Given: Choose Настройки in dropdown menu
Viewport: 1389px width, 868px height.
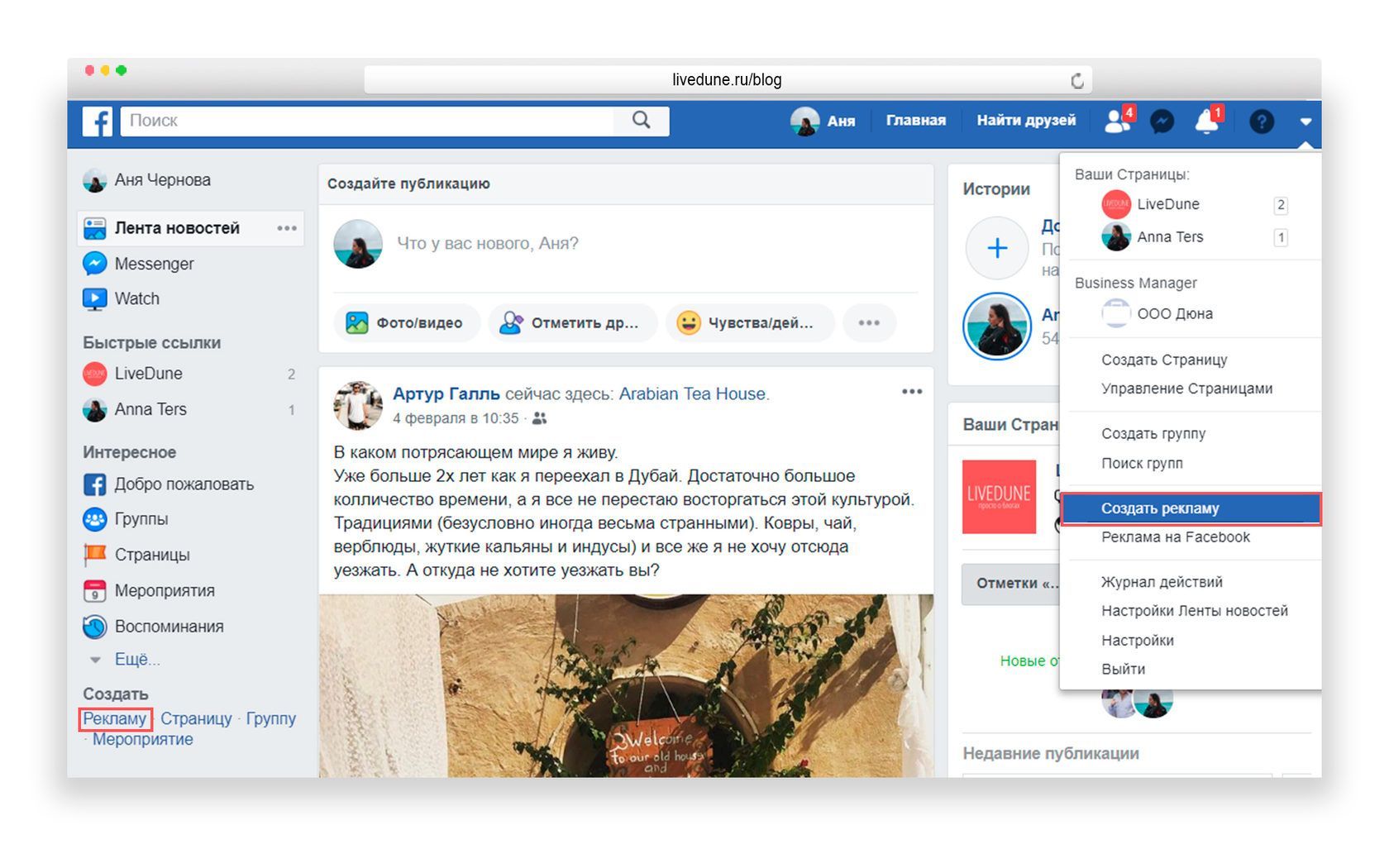Looking at the screenshot, I should point(1138,641).
